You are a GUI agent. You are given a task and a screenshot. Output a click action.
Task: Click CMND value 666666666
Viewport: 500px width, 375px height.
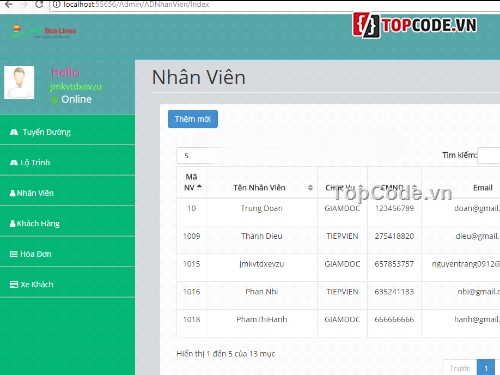[x=394, y=319]
